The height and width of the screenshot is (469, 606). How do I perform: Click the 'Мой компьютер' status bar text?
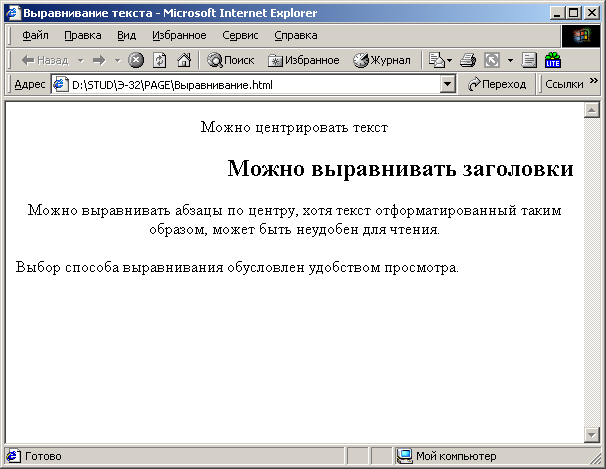(x=456, y=456)
